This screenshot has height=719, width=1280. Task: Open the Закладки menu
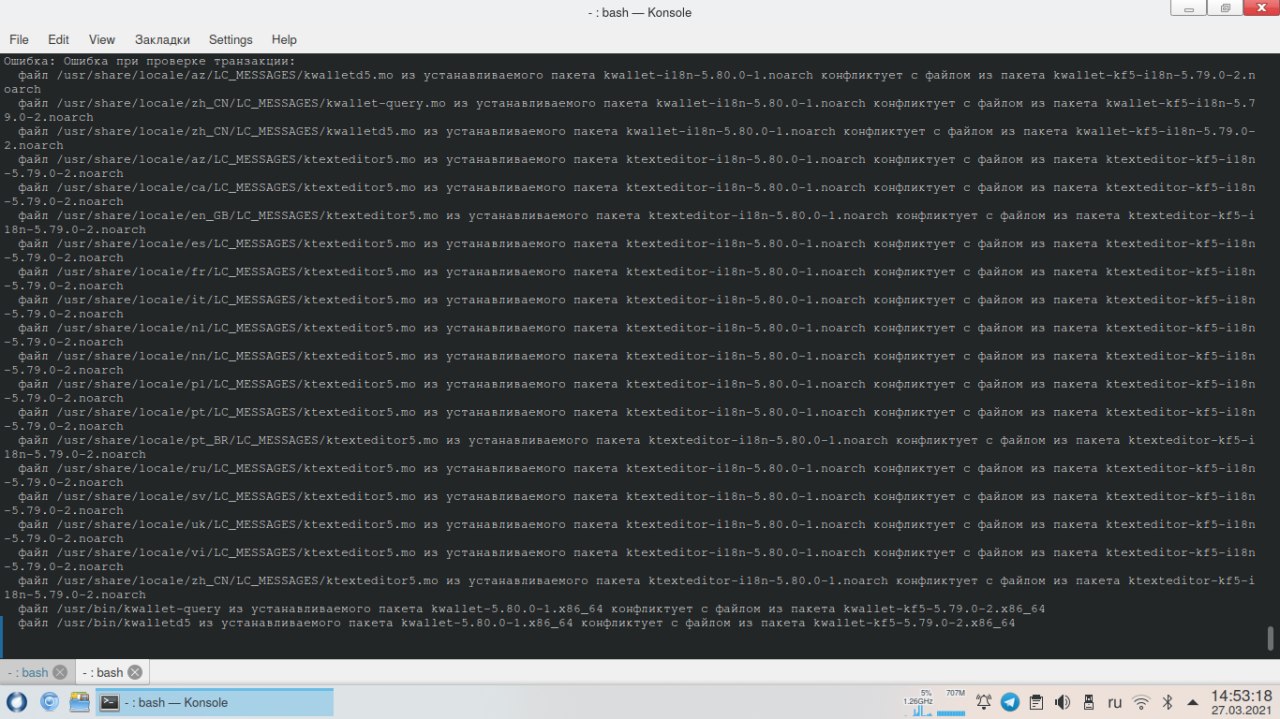[162, 40]
